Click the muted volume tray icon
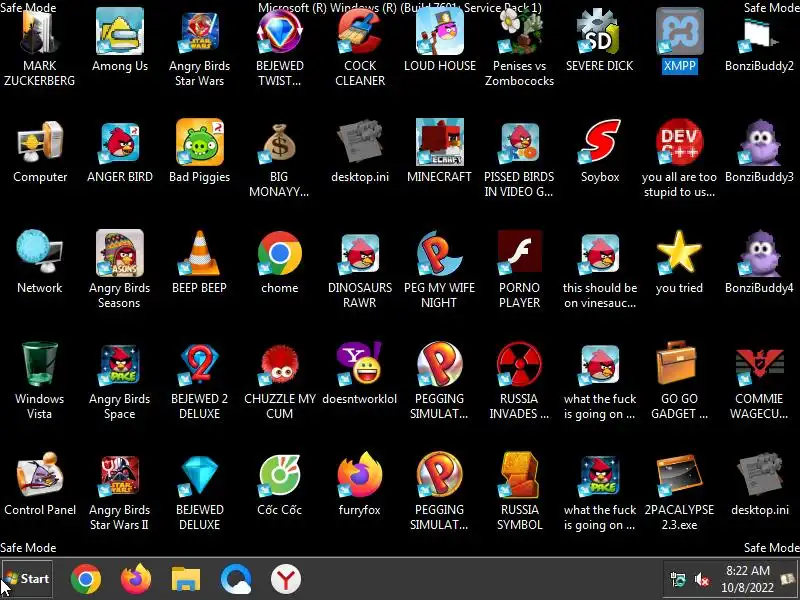 pyautogui.click(x=702, y=580)
